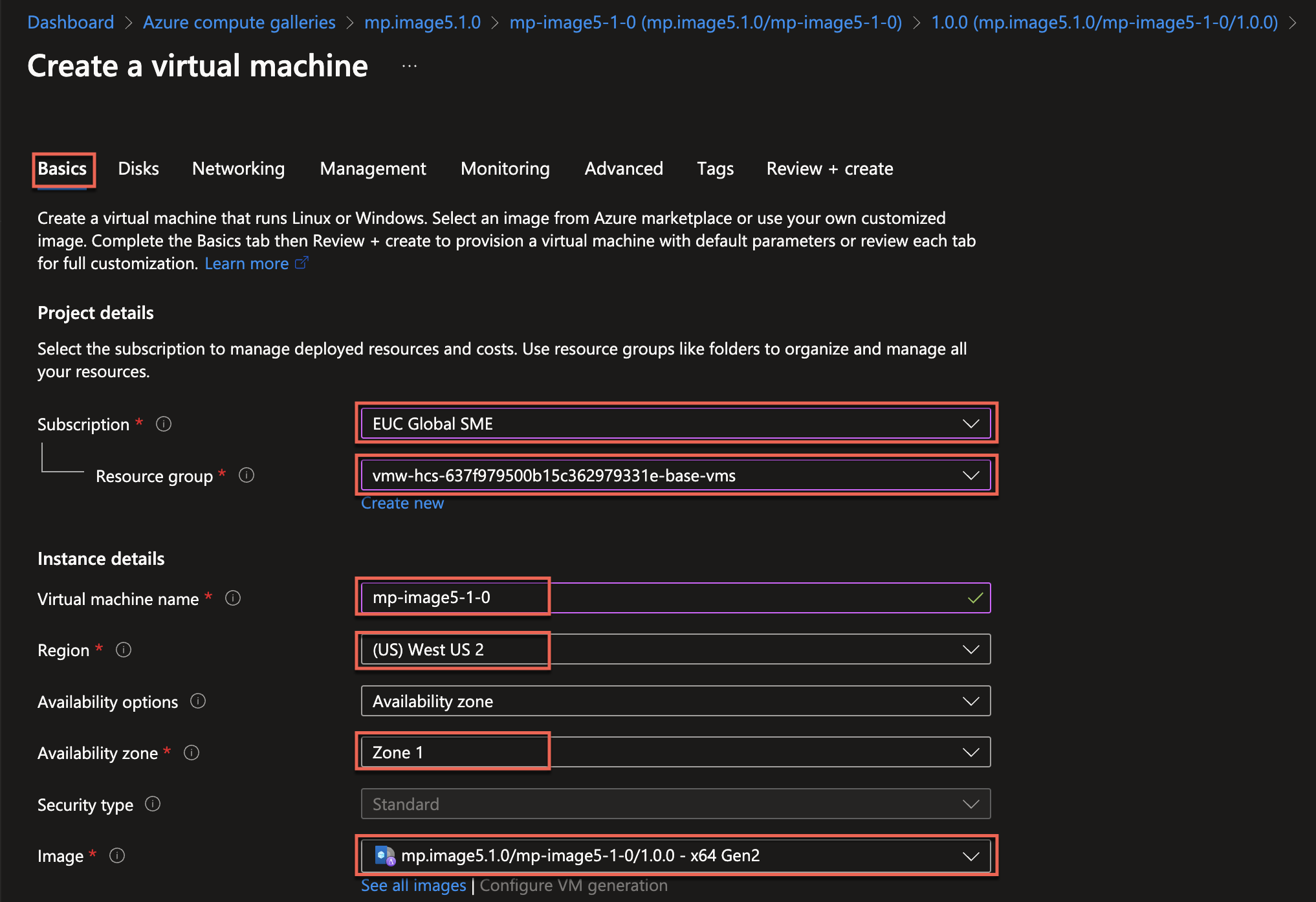Viewport: 1316px width, 902px height.
Task: Select the Basics tab
Action: 62,169
